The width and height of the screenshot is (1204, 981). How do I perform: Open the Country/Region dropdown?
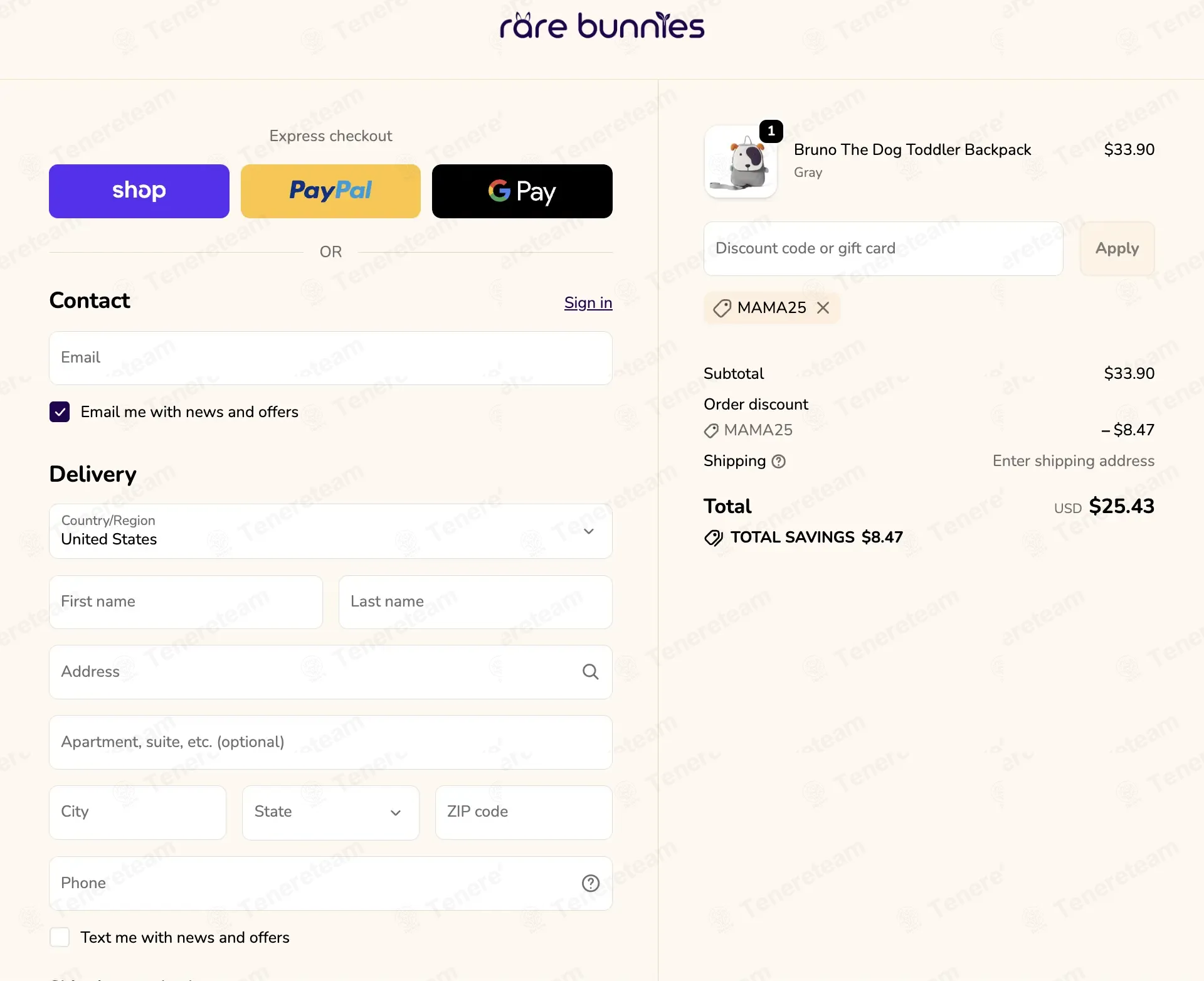tap(330, 531)
